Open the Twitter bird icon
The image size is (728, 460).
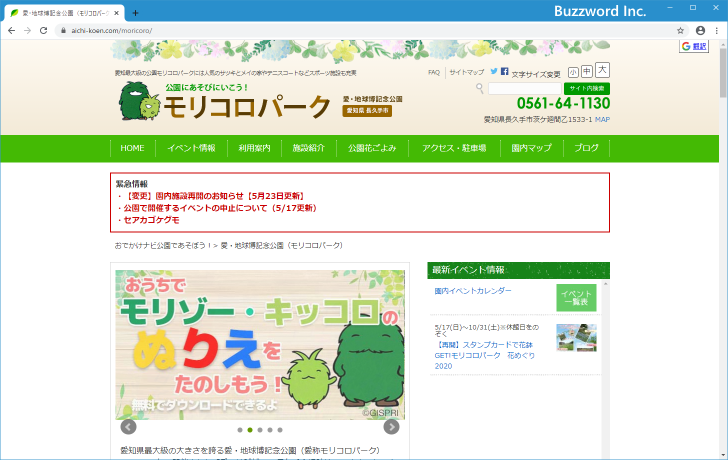pos(494,71)
